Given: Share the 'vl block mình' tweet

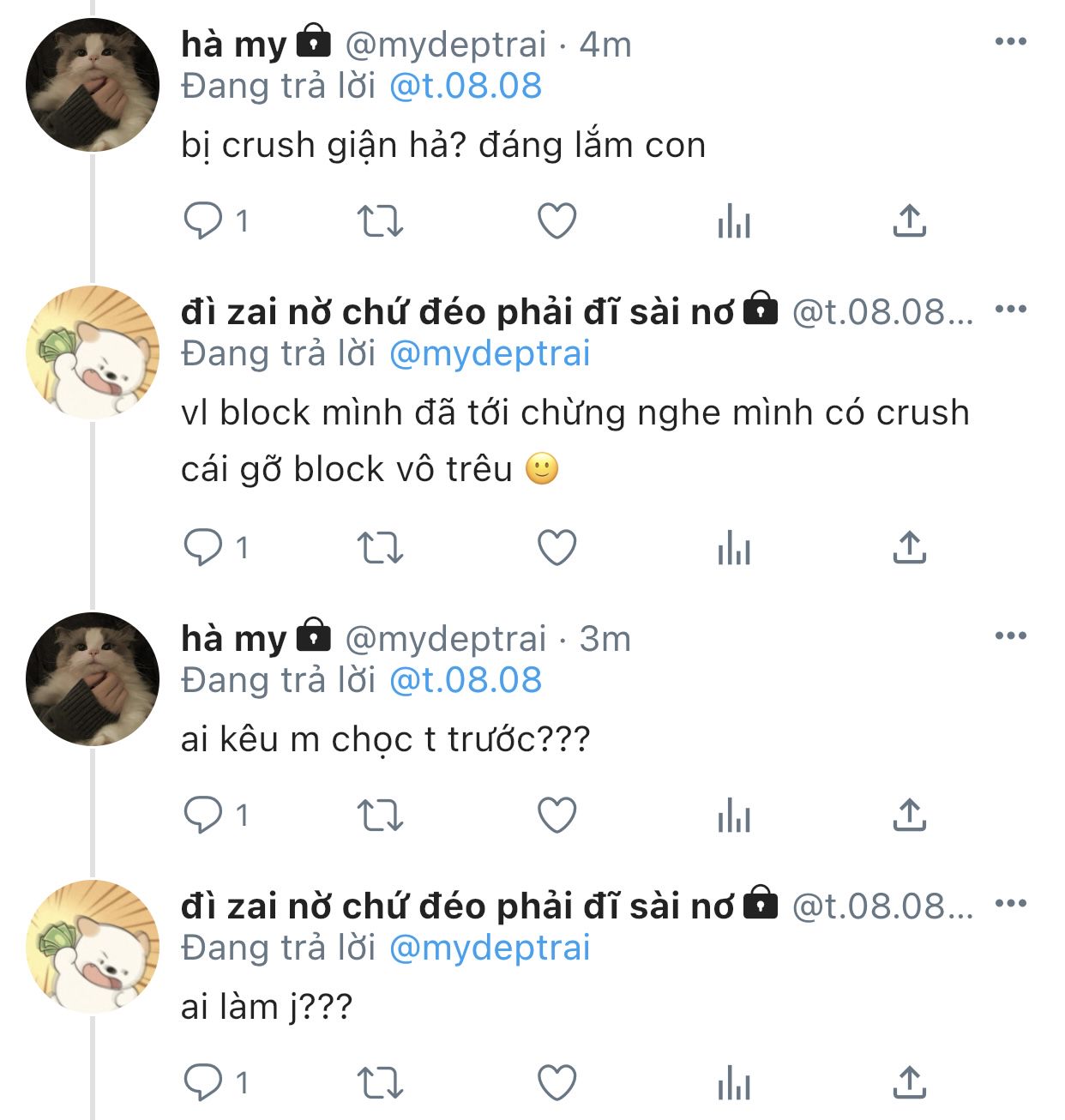Looking at the screenshot, I should [909, 547].
